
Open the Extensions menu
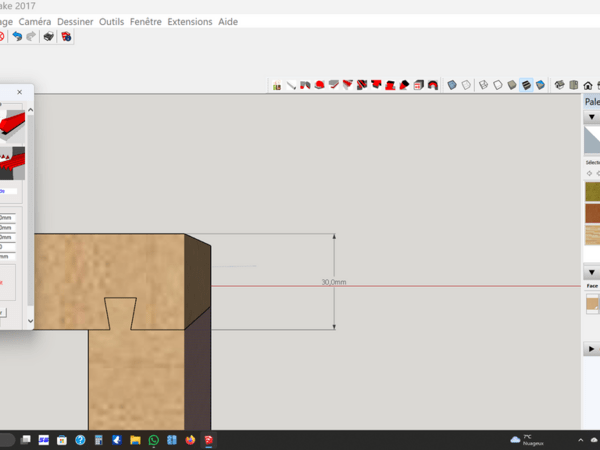(189, 21)
